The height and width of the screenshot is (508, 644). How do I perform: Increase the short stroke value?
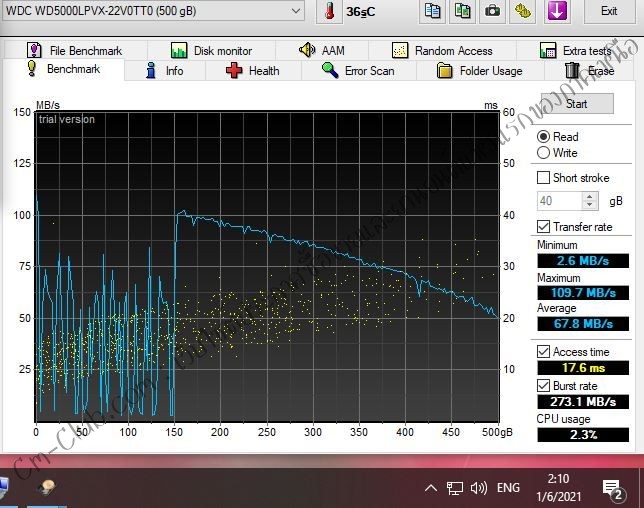point(590,197)
